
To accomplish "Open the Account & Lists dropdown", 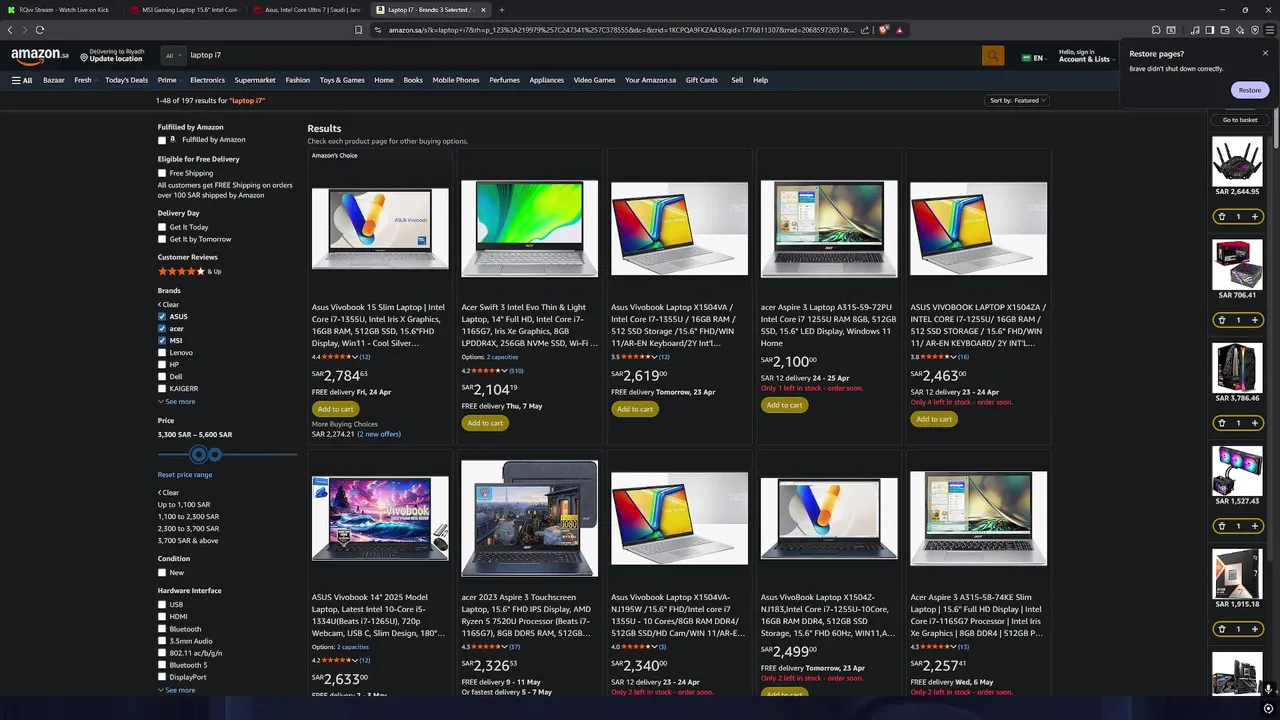I will point(1085,55).
